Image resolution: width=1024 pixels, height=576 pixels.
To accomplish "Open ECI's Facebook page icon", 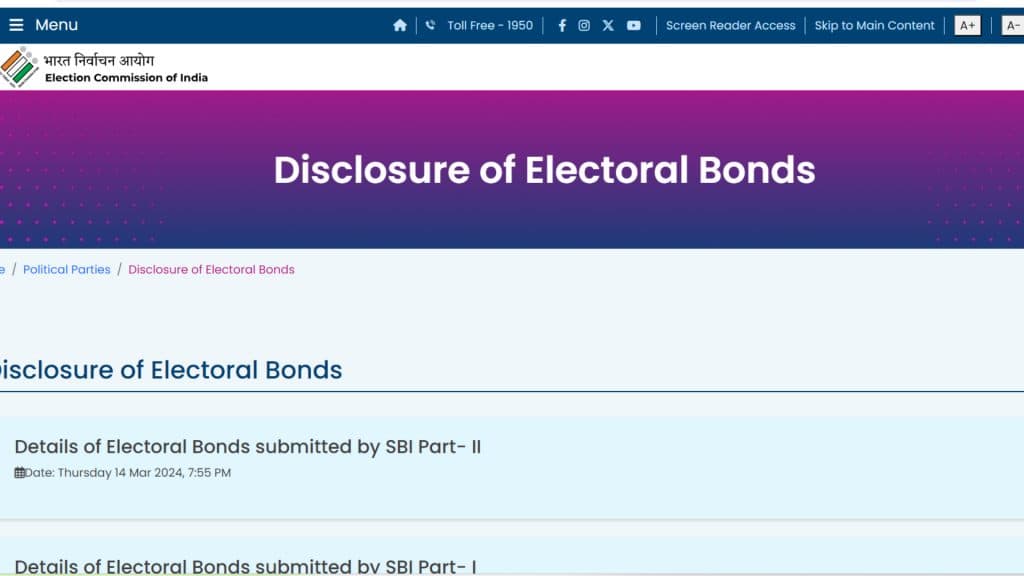I will pos(561,25).
